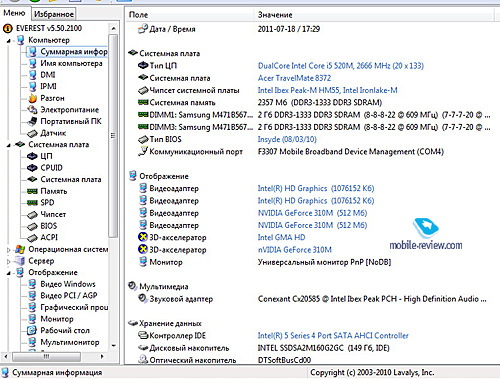Screen dimensions: 500x379
Task: Collapse the Системная плата tree branch
Action: (9, 145)
